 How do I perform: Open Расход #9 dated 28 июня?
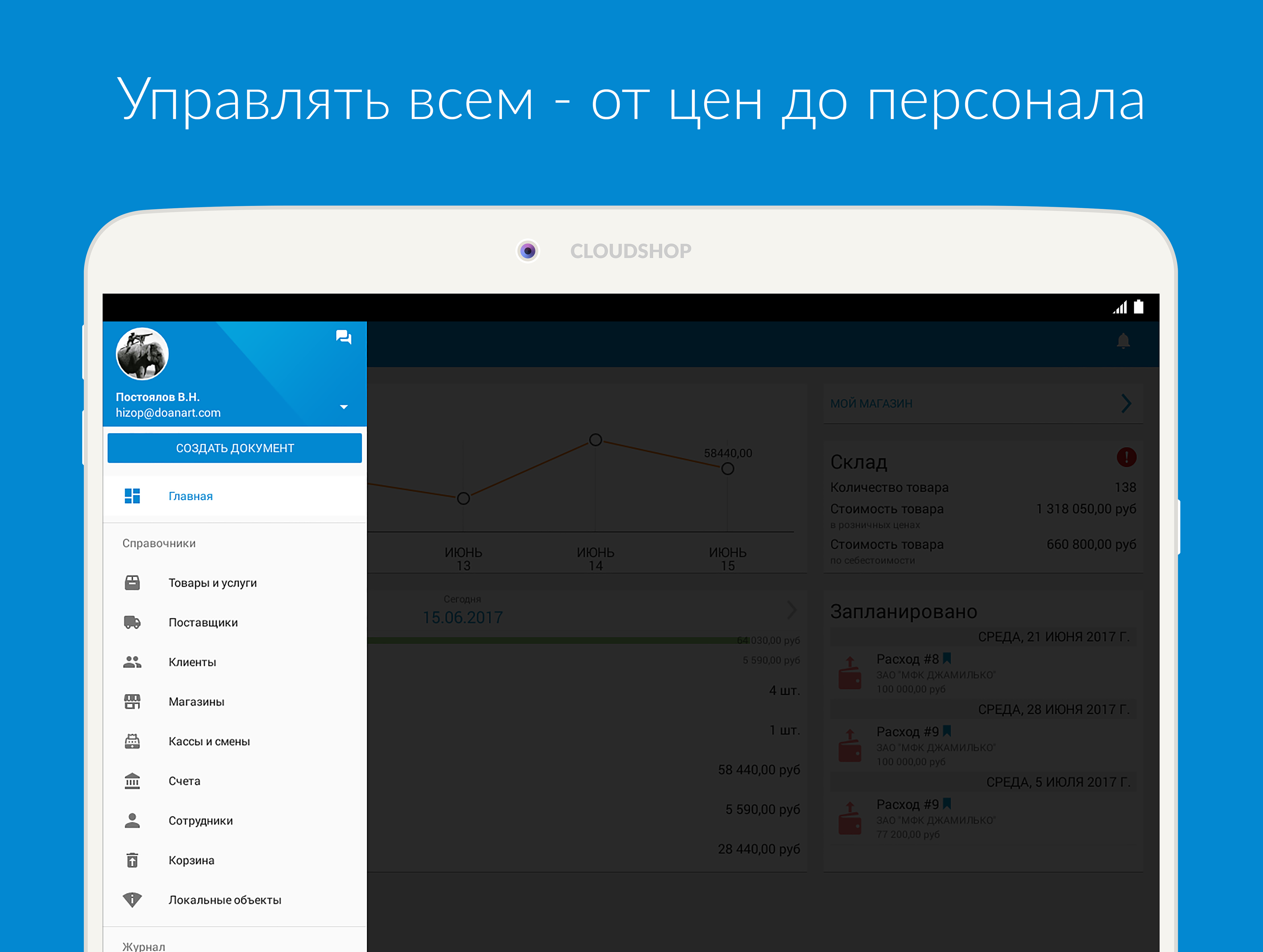[x=983, y=746]
